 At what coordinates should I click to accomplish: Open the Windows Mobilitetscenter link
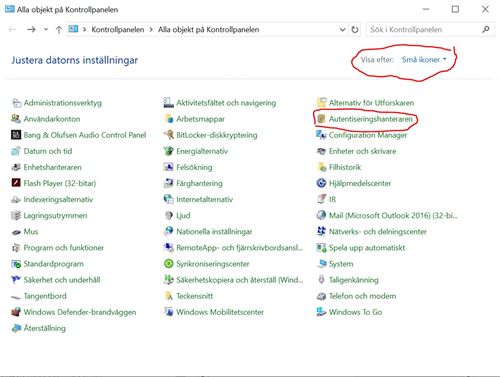coord(220,312)
